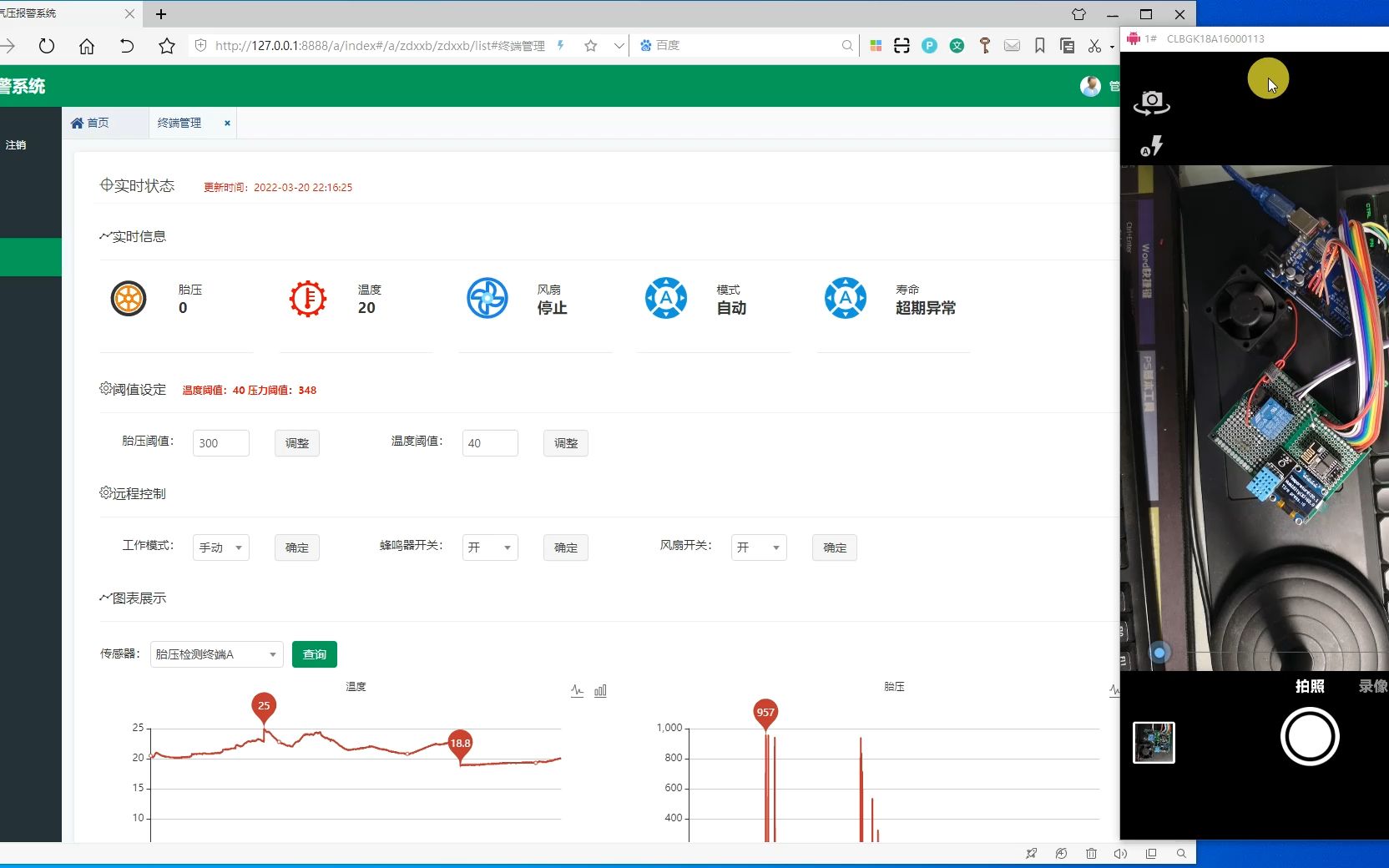Switch to the 首页 tab

pyautogui.click(x=92, y=123)
